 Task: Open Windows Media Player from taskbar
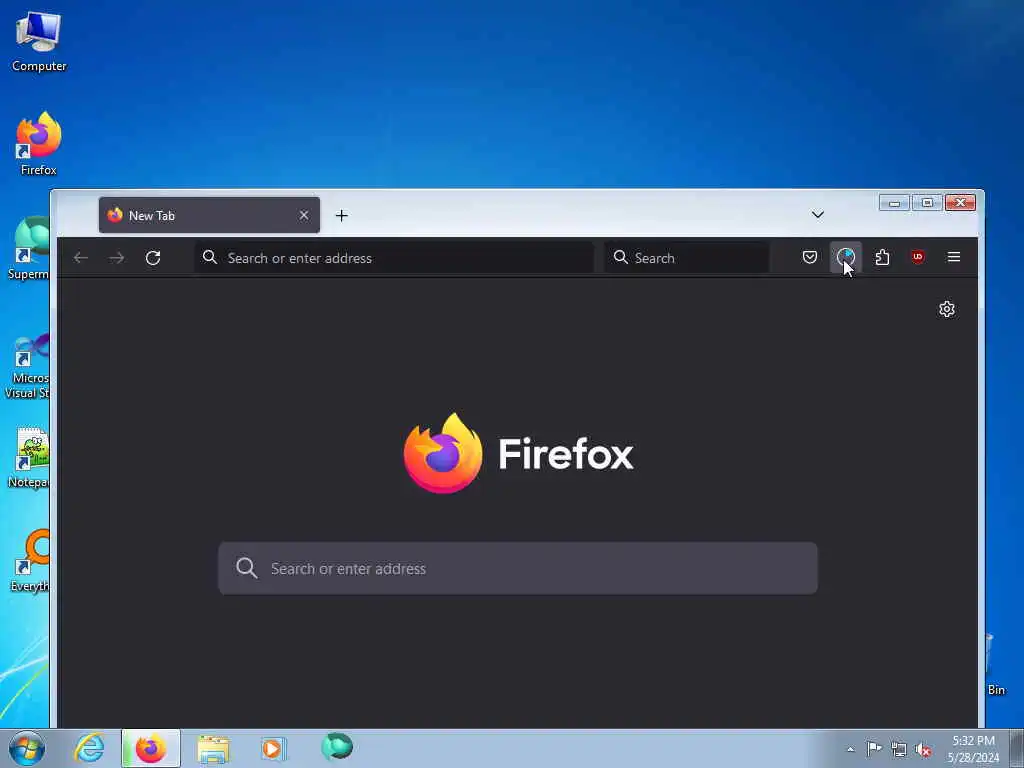pyautogui.click(x=272, y=748)
